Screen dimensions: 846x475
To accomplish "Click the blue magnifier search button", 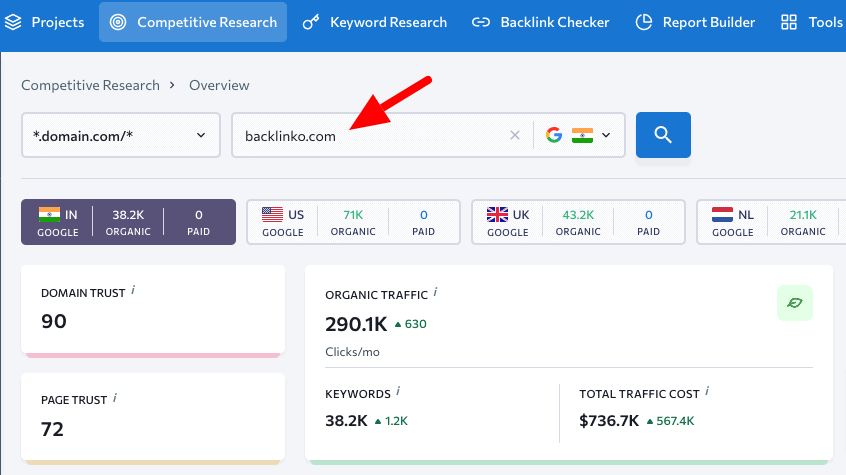I will (663, 135).
